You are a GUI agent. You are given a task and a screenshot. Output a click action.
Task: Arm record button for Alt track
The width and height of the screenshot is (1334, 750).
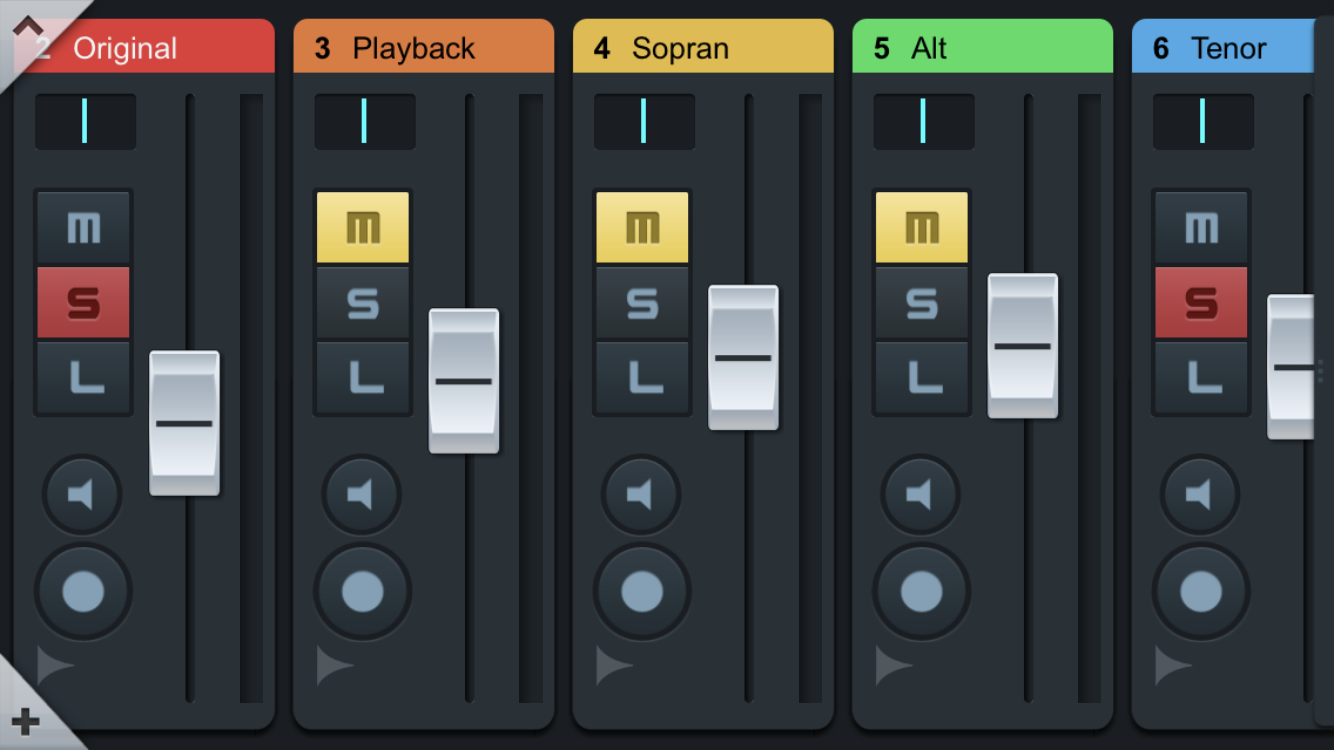click(x=921, y=592)
